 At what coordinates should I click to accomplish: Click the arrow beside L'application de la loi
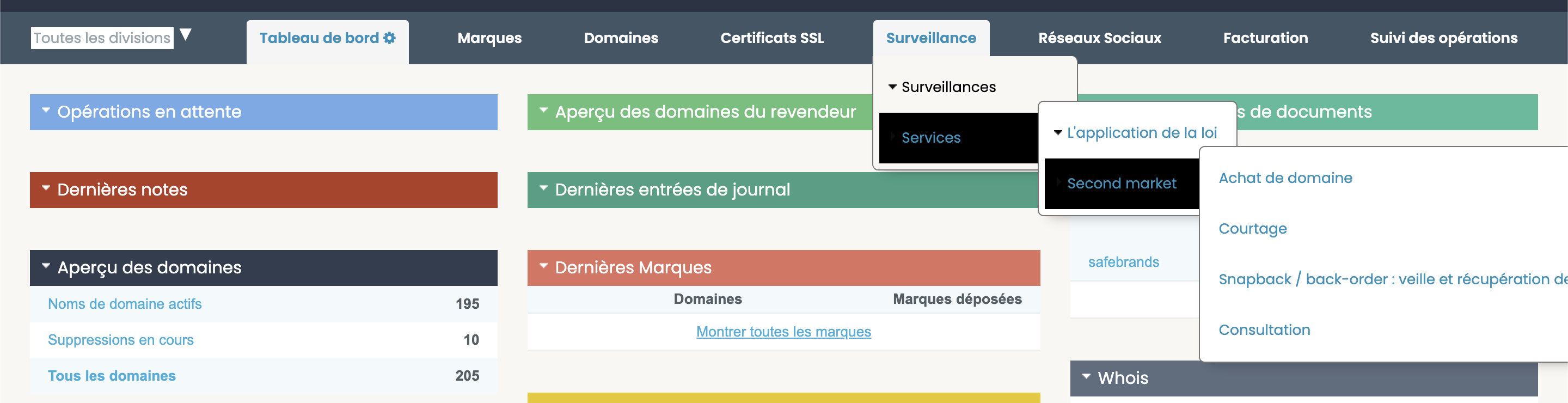[x=1058, y=132]
